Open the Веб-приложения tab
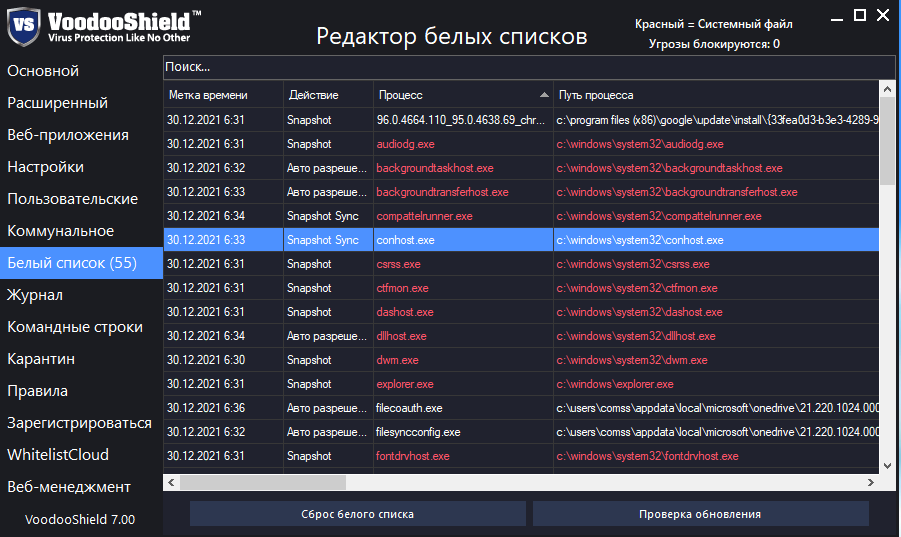Image resolution: width=901 pixels, height=537 pixels. coord(68,135)
